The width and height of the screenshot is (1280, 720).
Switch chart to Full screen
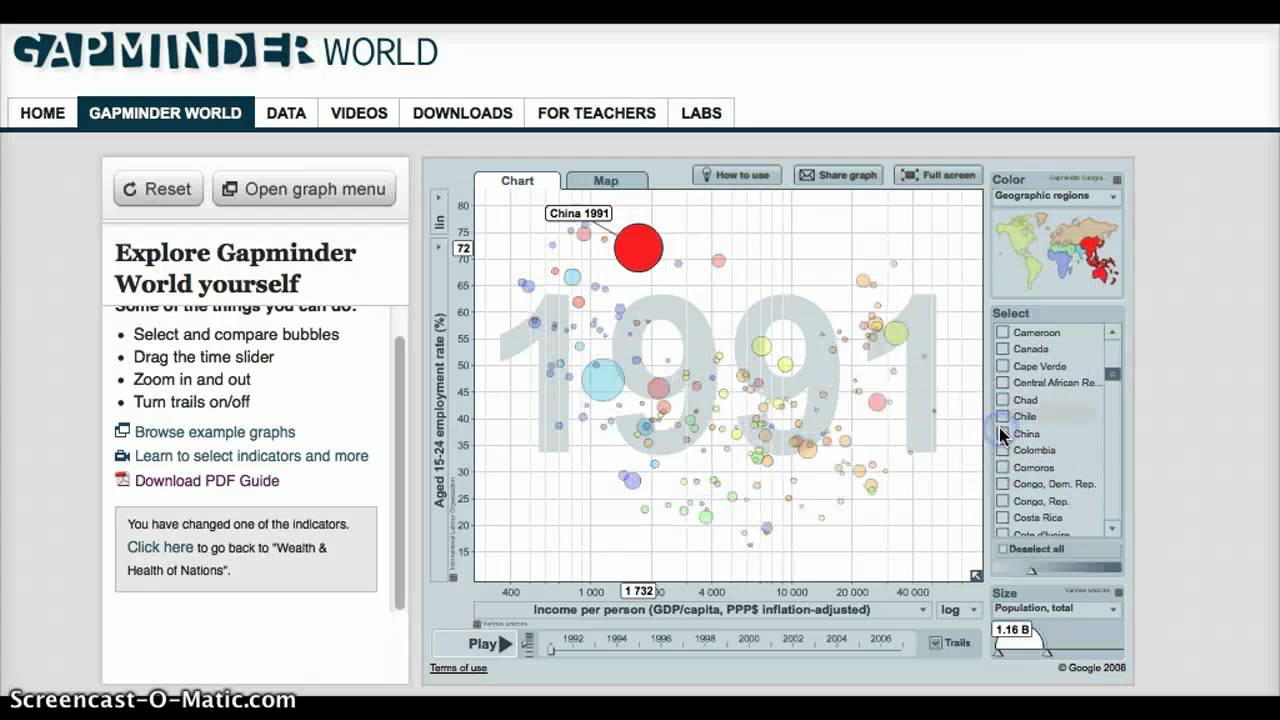pos(937,175)
